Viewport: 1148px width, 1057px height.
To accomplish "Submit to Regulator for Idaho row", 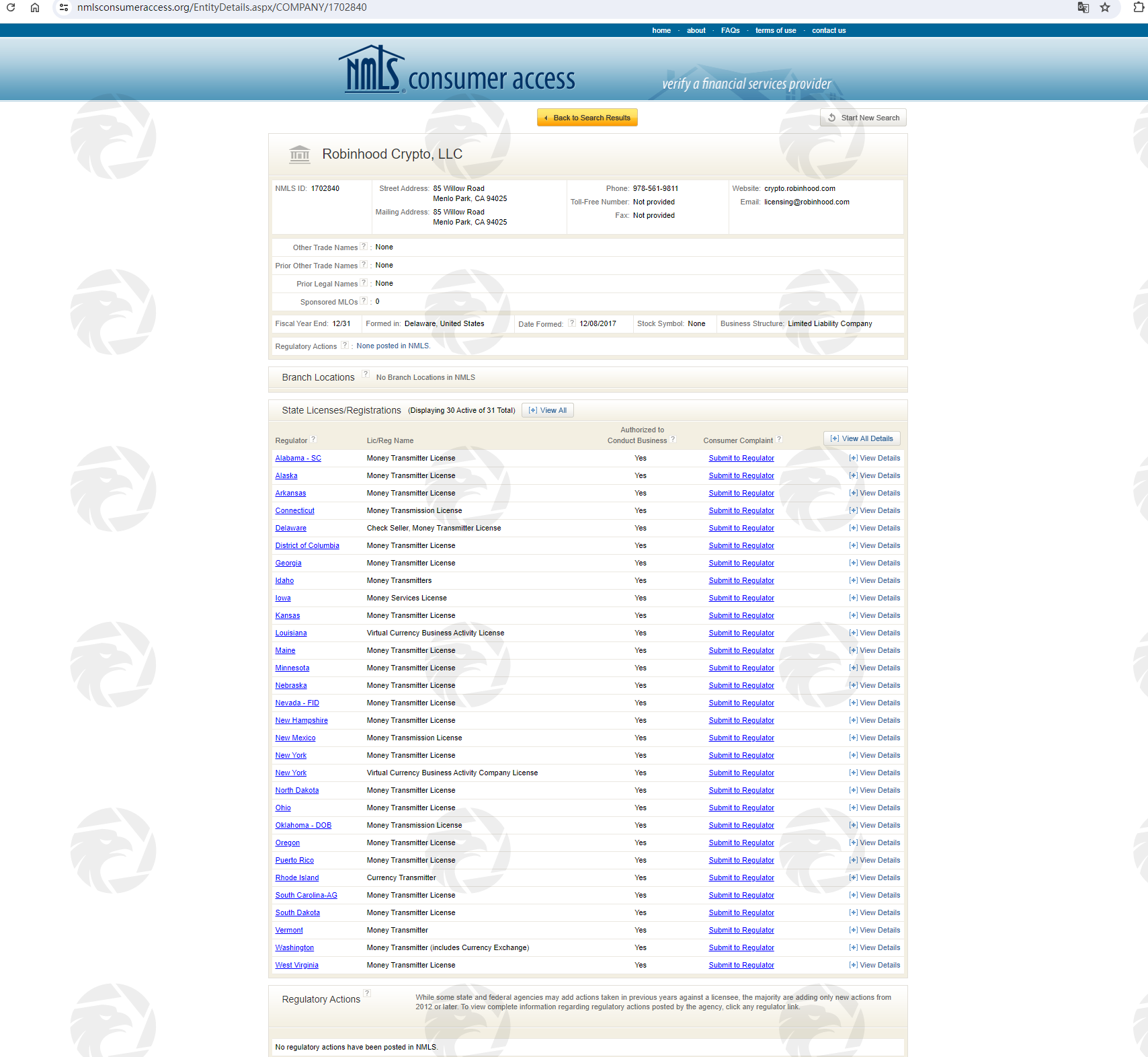I will pos(741,580).
